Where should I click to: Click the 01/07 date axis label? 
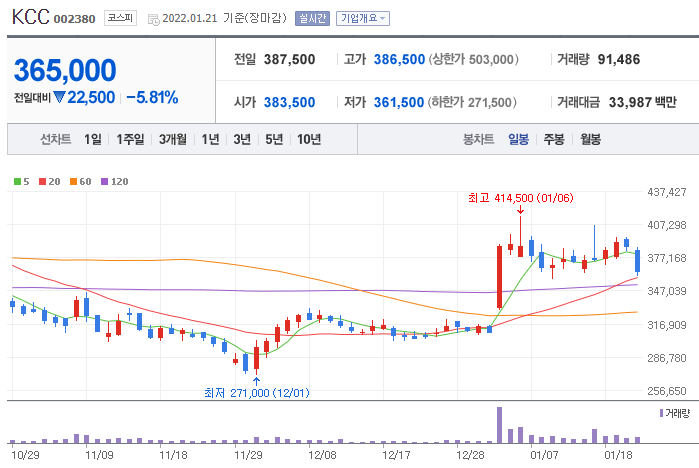point(544,455)
